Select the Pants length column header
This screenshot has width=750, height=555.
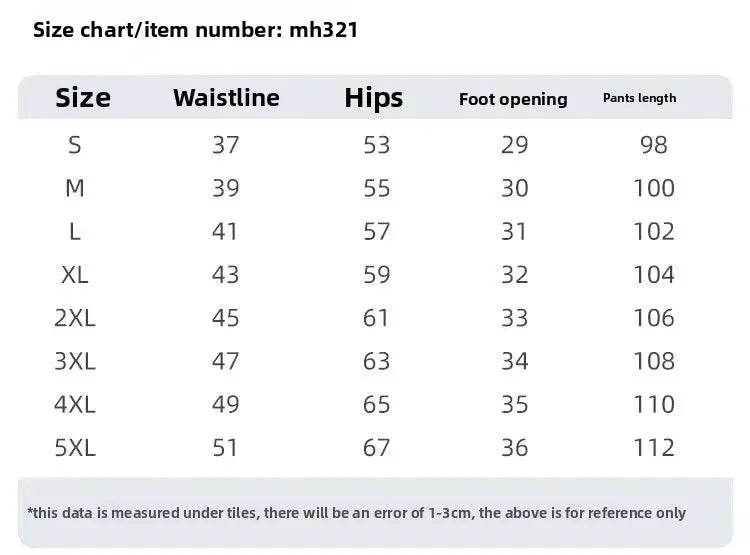click(640, 98)
